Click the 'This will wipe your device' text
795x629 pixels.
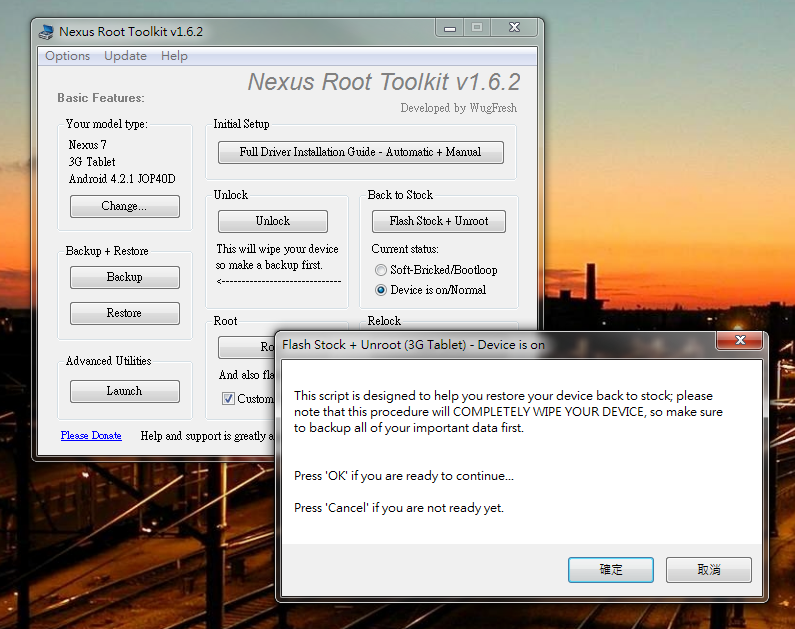click(277, 249)
